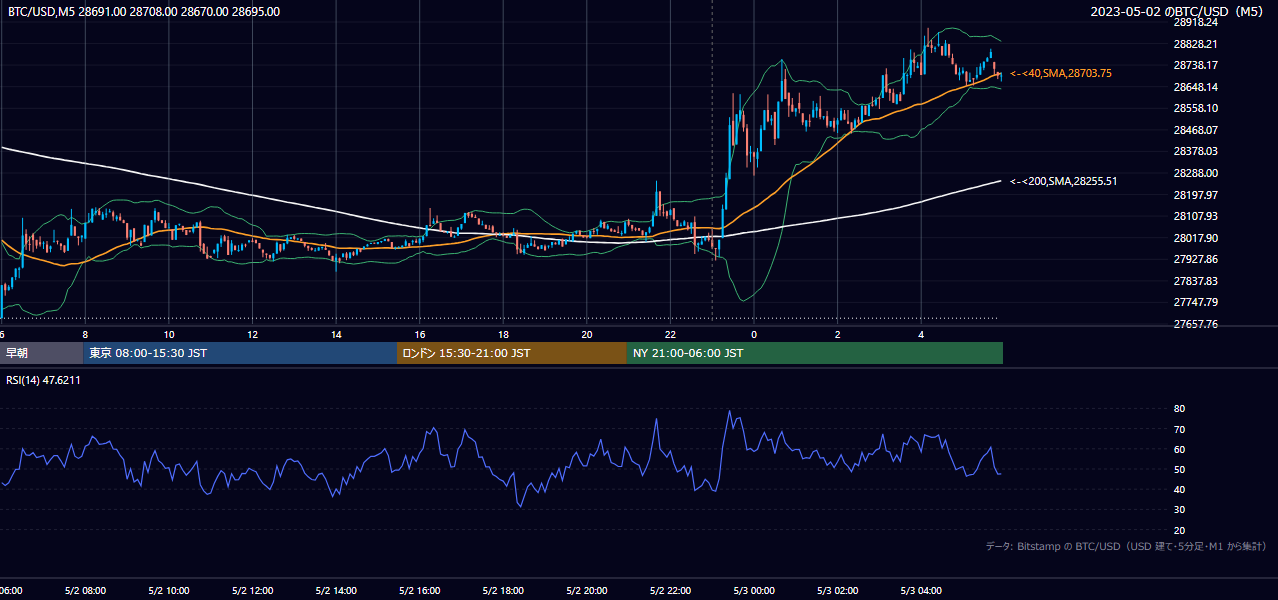Click the 5/2 22:00 date label

[x=670, y=591]
